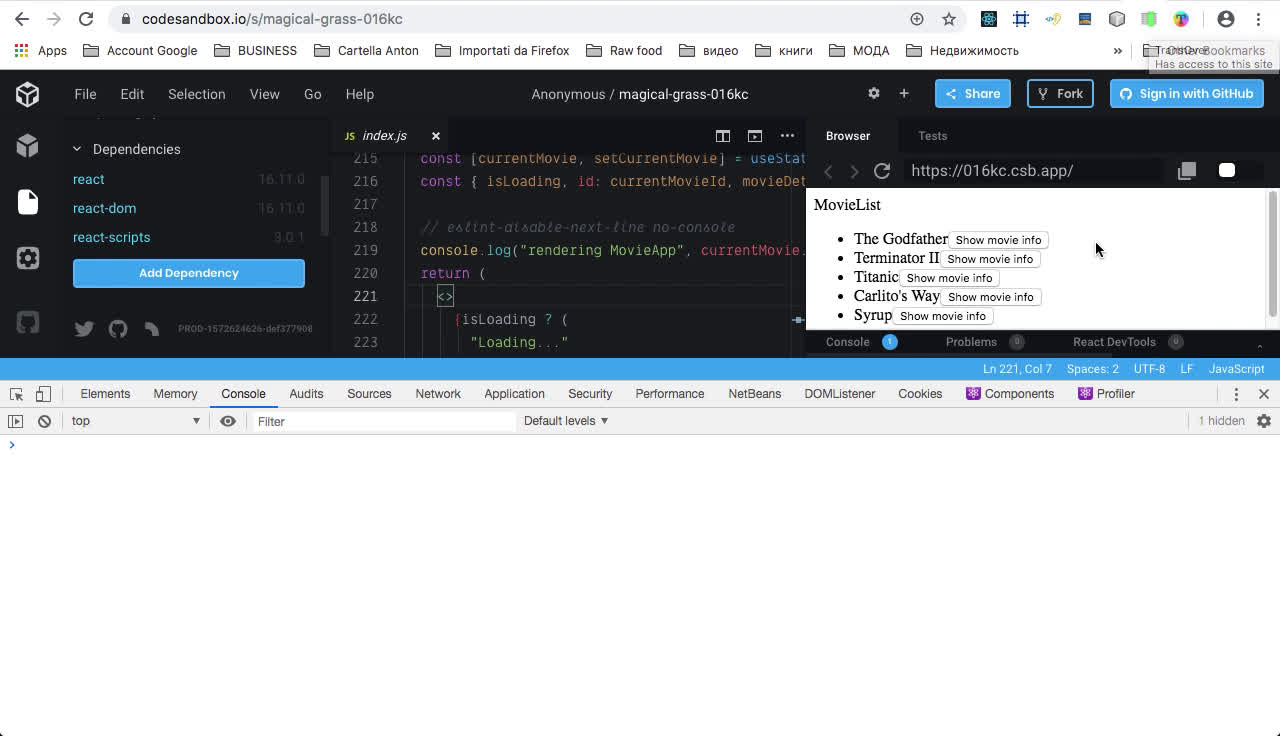Toggle live expression eye icon in console
1280x736 pixels.
pyautogui.click(x=228, y=421)
